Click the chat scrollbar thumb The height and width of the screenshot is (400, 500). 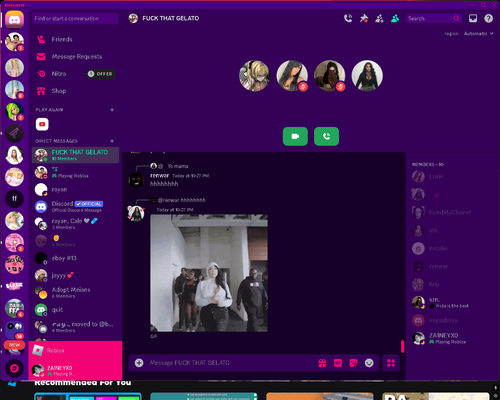(402, 346)
